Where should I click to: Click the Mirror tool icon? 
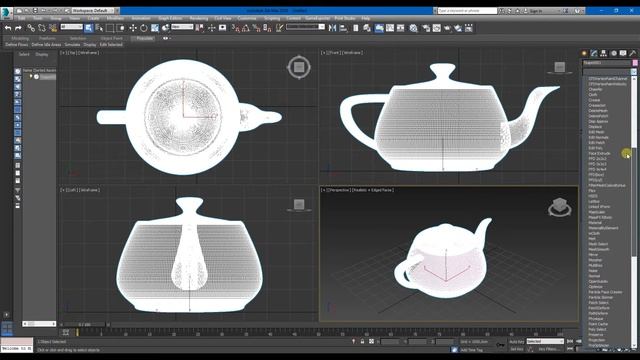point(332,28)
